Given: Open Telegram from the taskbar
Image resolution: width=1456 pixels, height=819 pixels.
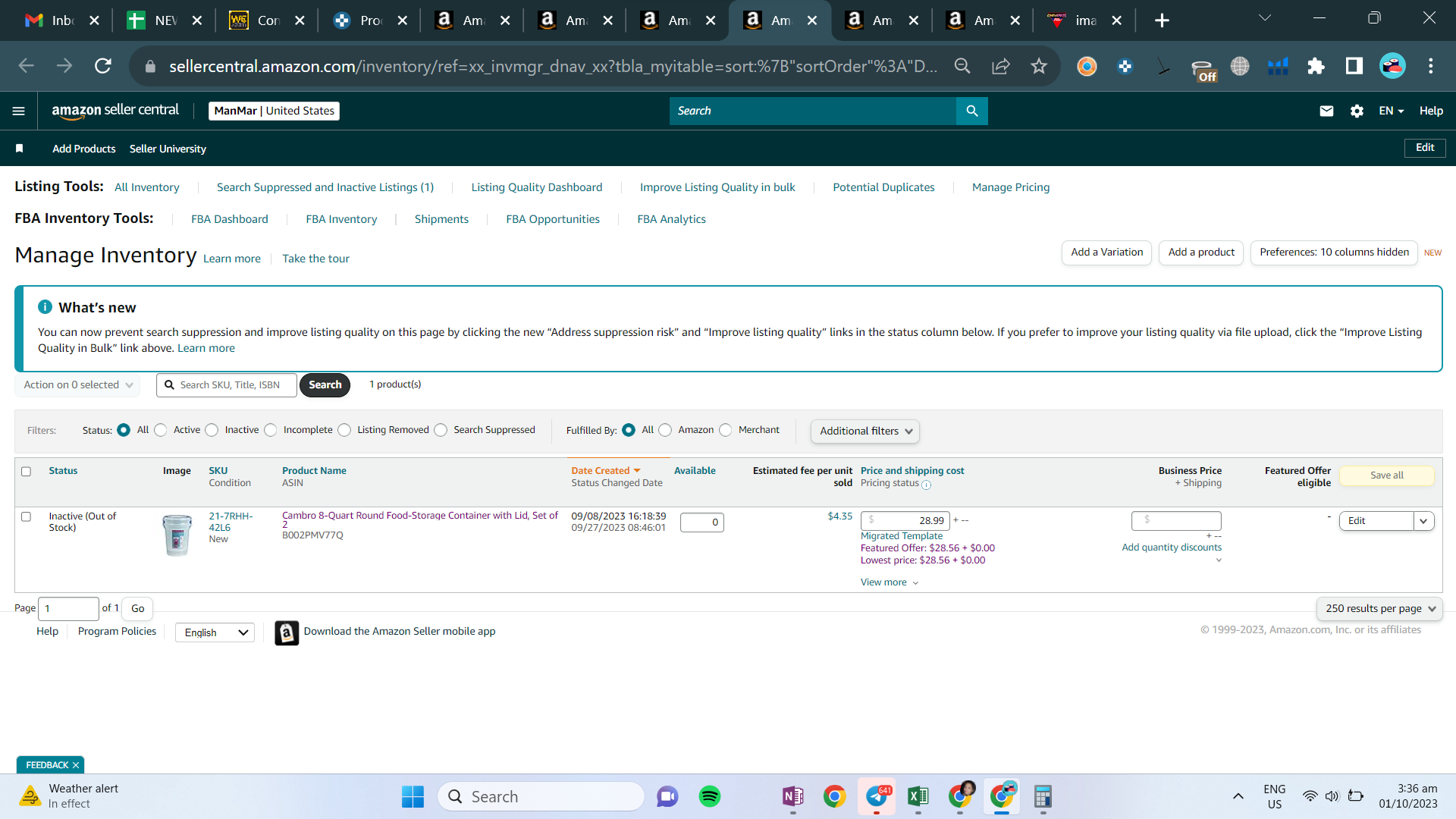Looking at the screenshot, I should (877, 796).
